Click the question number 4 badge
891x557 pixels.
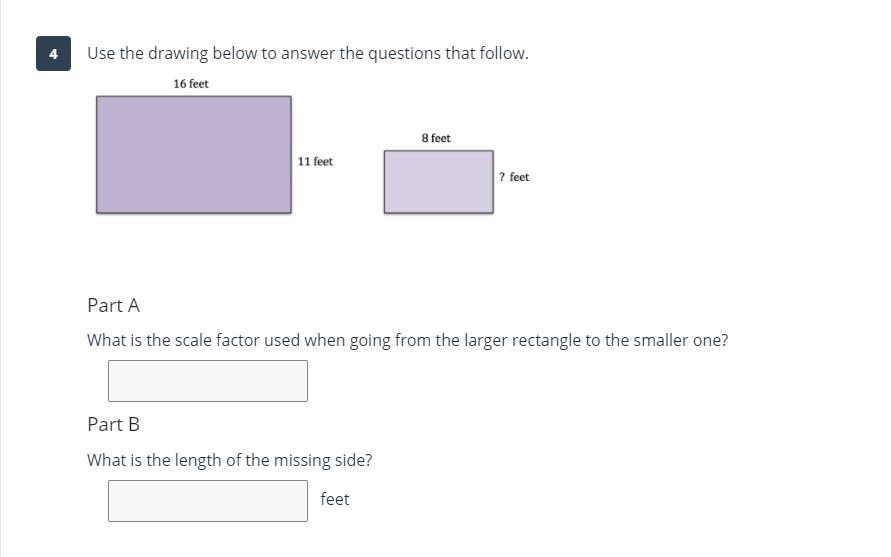53,54
